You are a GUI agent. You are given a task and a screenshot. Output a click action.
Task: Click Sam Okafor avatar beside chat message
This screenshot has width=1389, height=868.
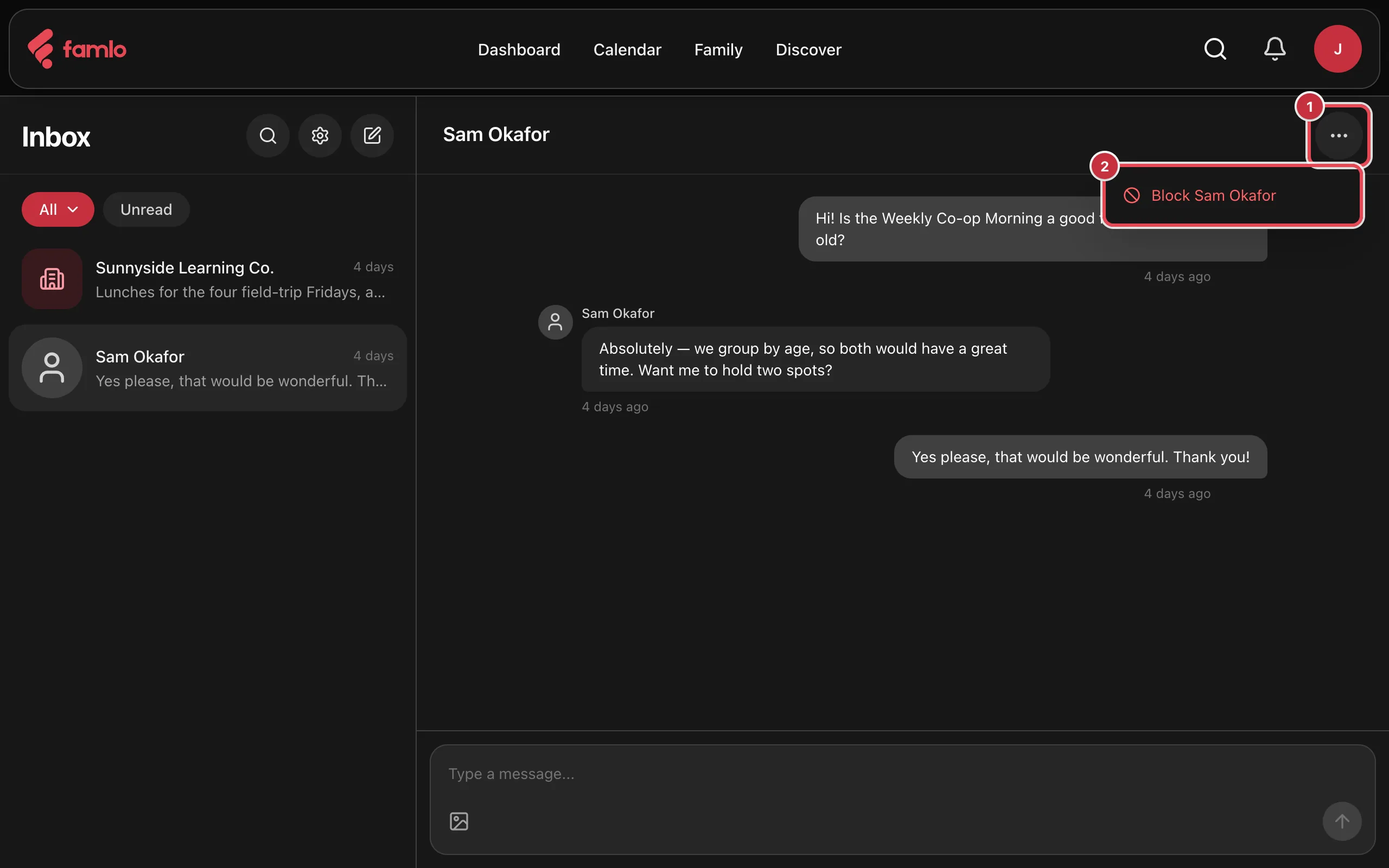(555, 322)
